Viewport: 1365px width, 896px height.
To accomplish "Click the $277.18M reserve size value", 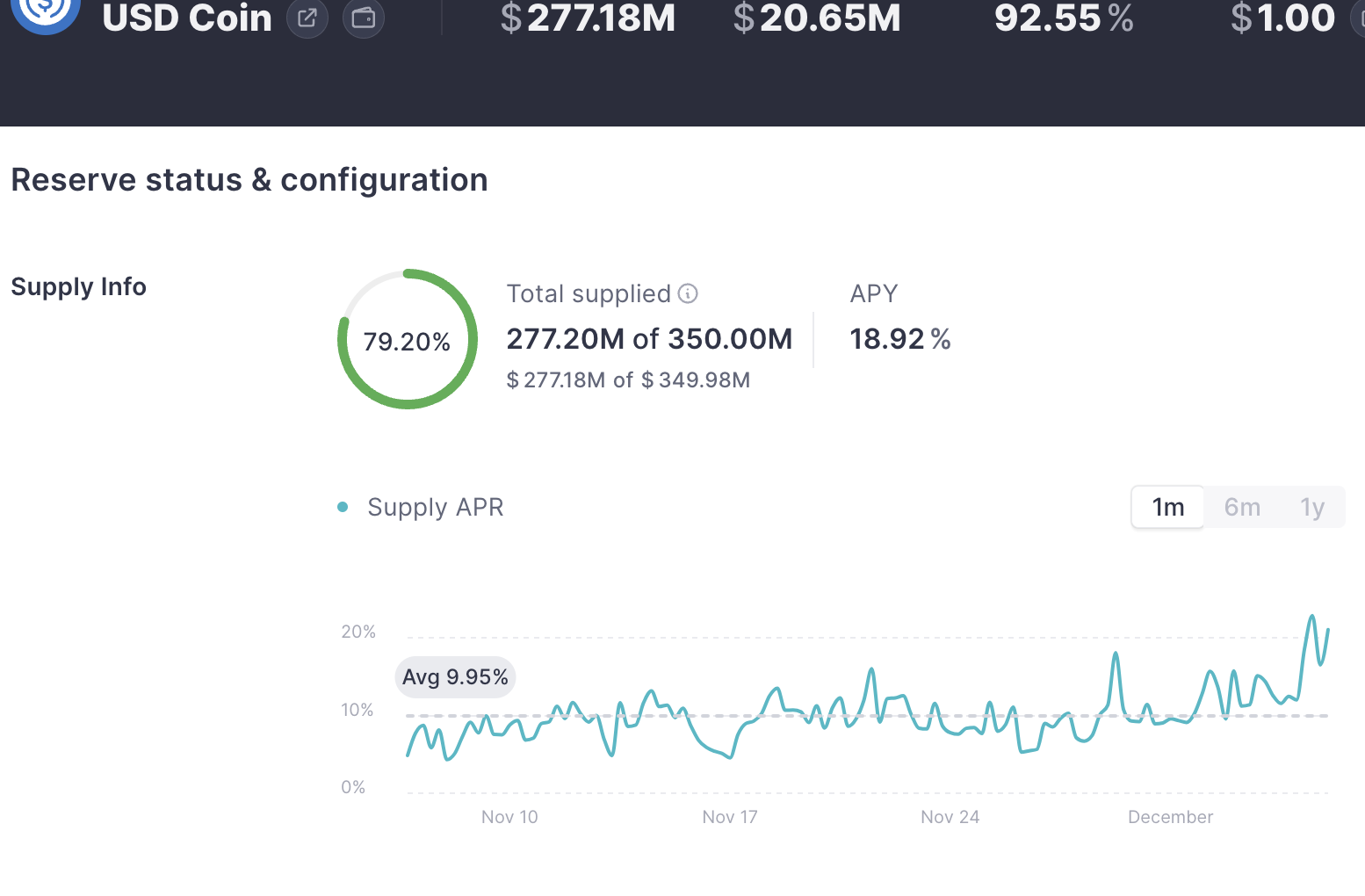I will (588, 18).
